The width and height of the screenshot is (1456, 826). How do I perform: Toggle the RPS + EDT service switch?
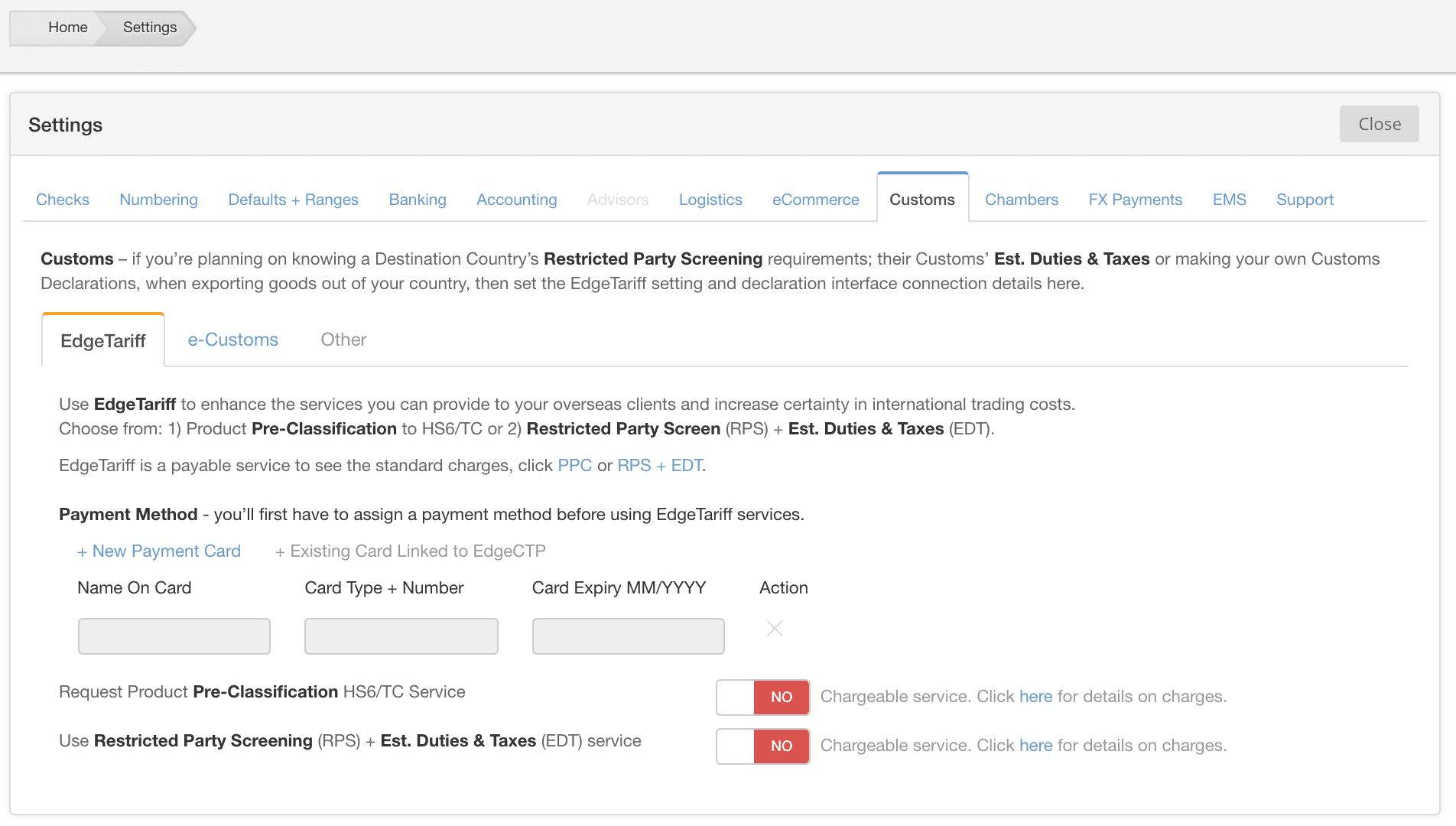pos(763,746)
